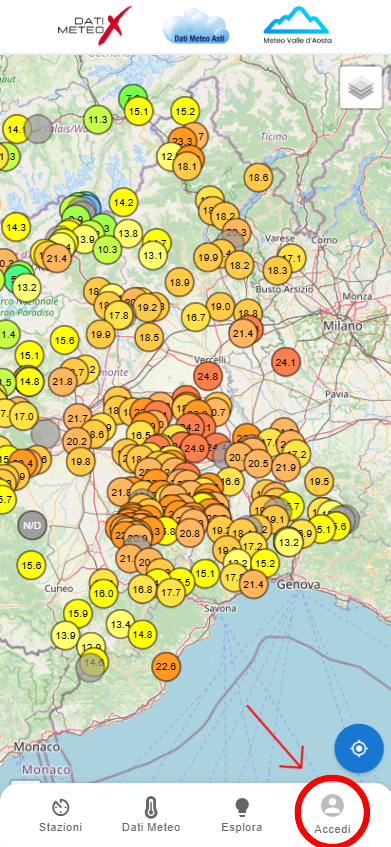The height and width of the screenshot is (847, 391).
Task: Select the 18.5 station marker
Action: pos(149,338)
